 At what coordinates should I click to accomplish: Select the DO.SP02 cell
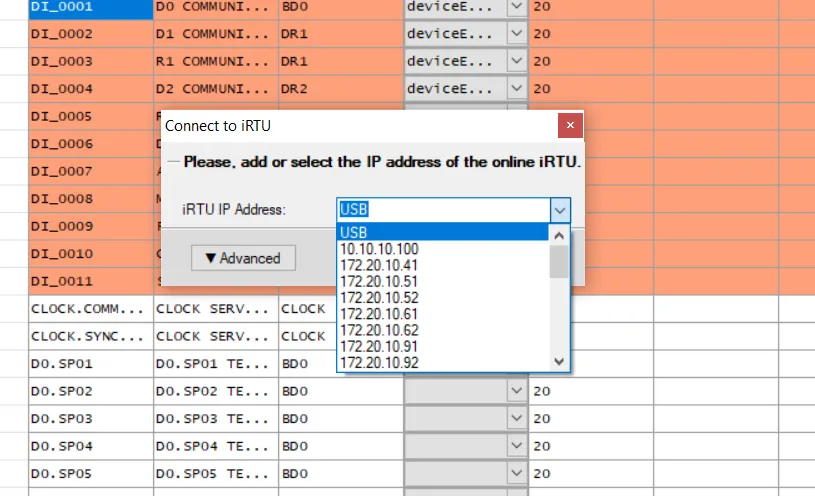91,391
